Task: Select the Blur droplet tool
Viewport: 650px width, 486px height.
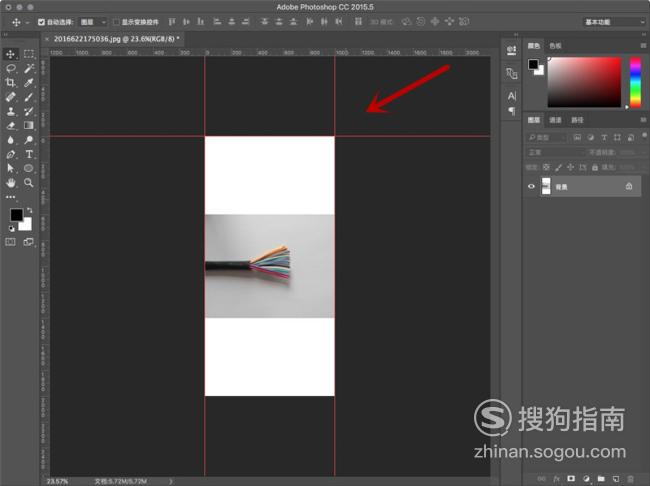Action: [10, 140]
